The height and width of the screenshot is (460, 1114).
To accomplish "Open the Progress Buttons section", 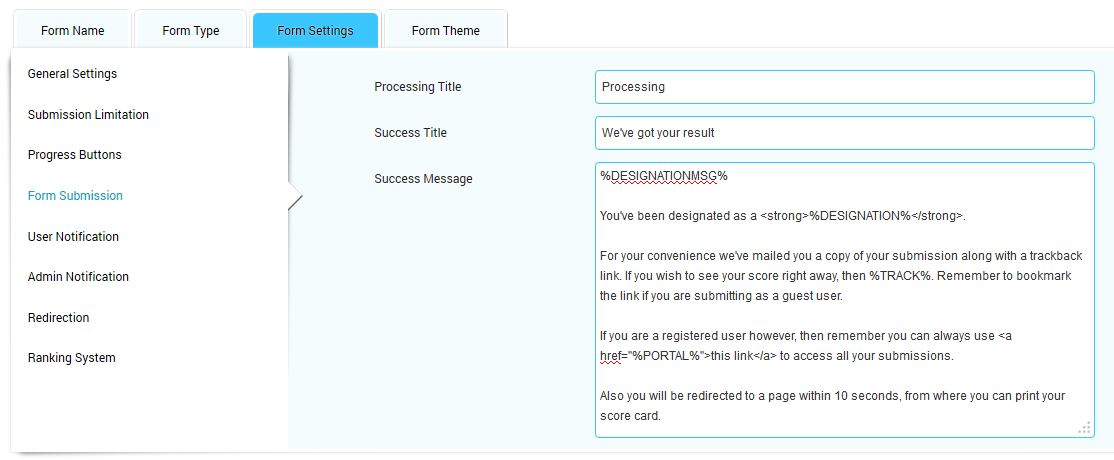I will tap(74, 155).
